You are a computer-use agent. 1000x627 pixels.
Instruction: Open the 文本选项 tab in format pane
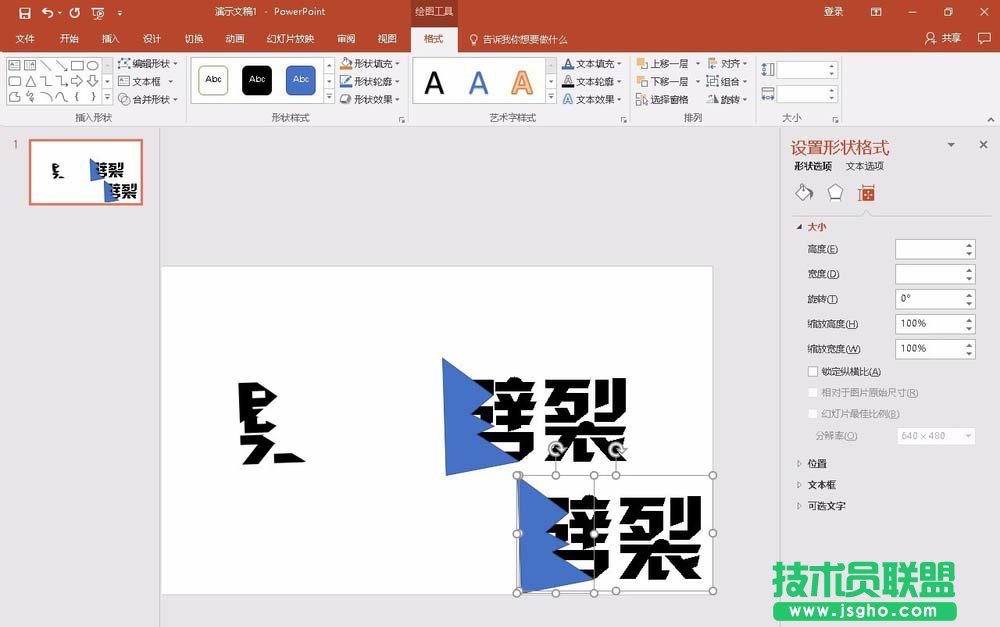[864, 166]
